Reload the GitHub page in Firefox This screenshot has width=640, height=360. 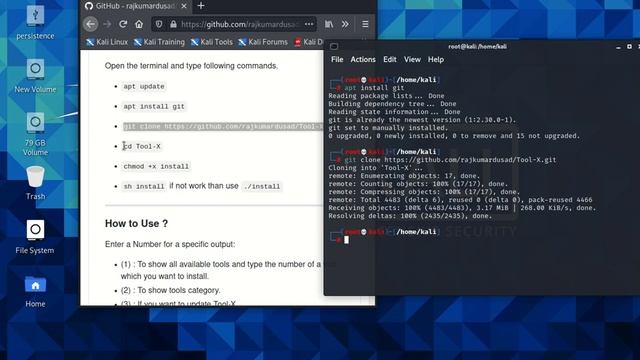[x=123, y=24]
